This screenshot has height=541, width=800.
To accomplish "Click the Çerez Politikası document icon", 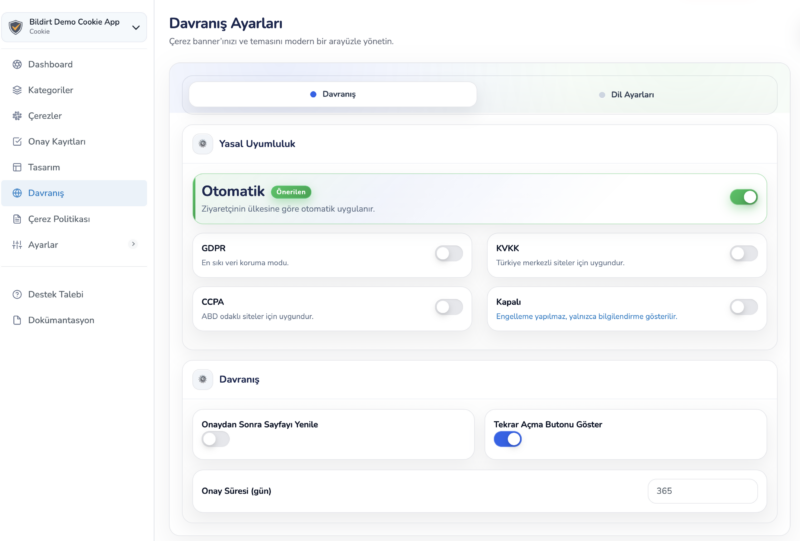I will pos(17,219).
